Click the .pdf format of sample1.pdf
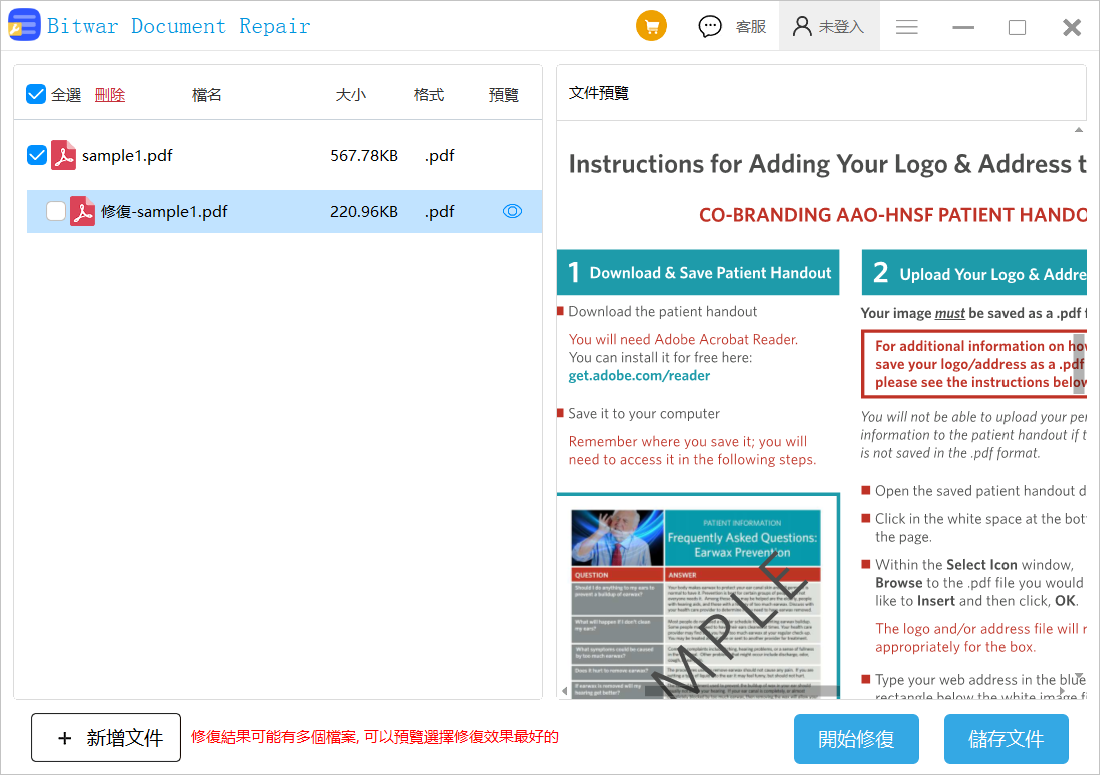Image resolution: width=1100 pixels, height=775 pixels. click(439, 156)
